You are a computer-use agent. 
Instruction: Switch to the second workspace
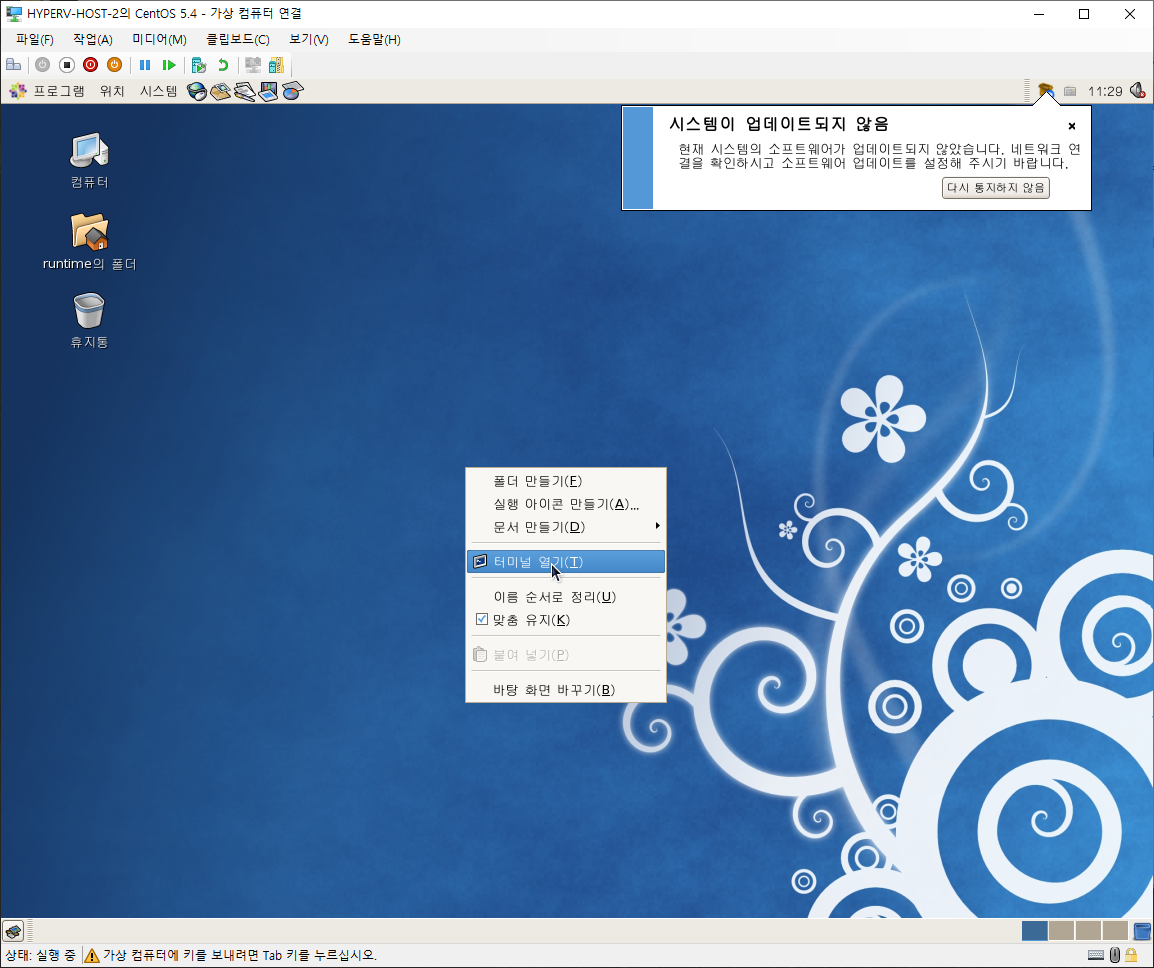[1061, 931]
